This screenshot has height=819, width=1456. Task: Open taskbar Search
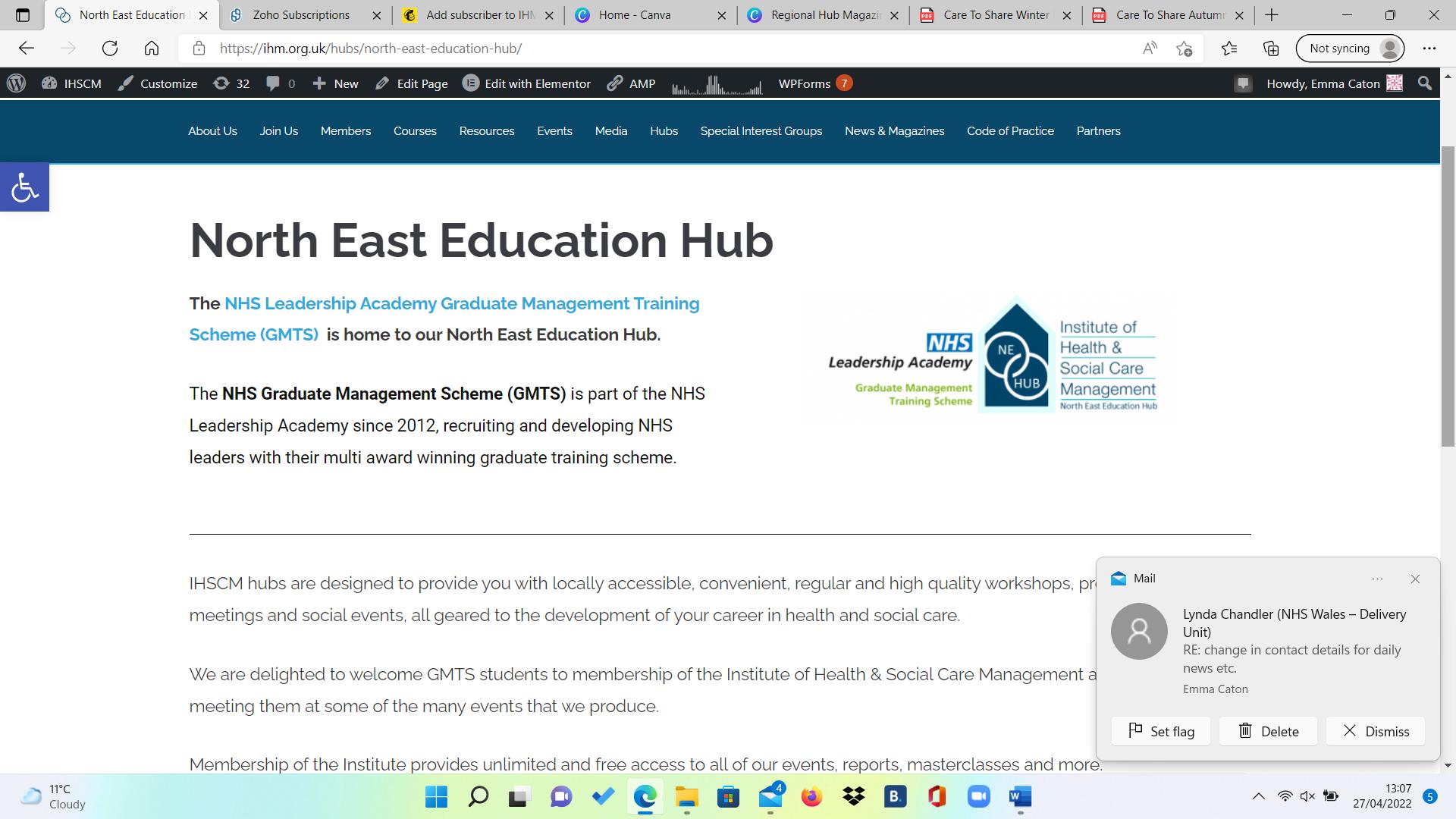point(478,796)
